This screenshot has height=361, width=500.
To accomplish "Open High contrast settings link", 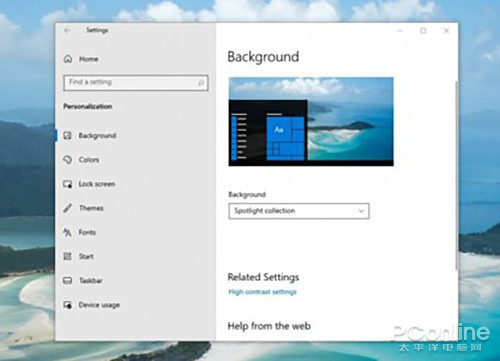I will [262, 292].
